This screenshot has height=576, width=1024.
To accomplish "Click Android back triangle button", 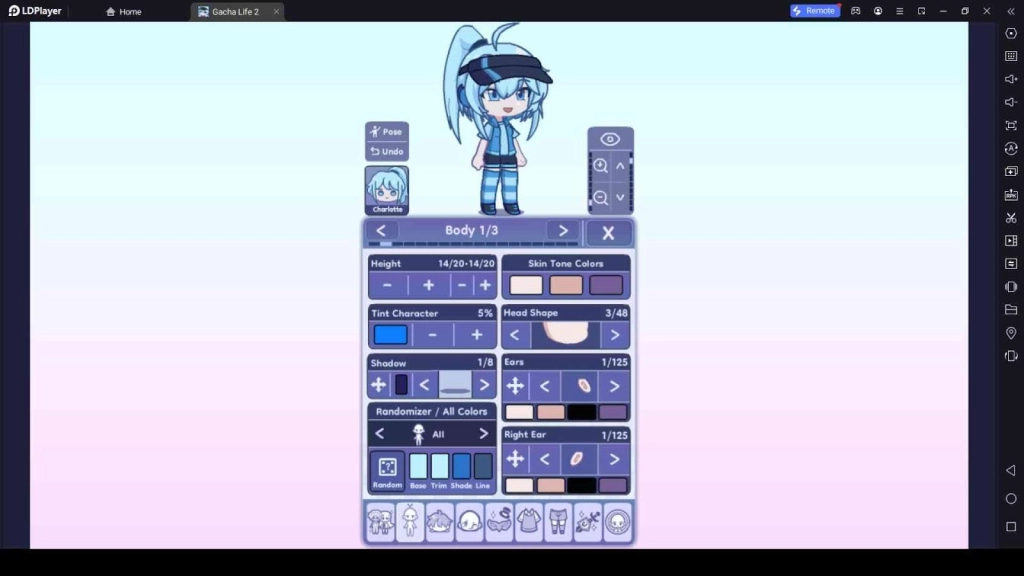I will tap(1011, 471).
